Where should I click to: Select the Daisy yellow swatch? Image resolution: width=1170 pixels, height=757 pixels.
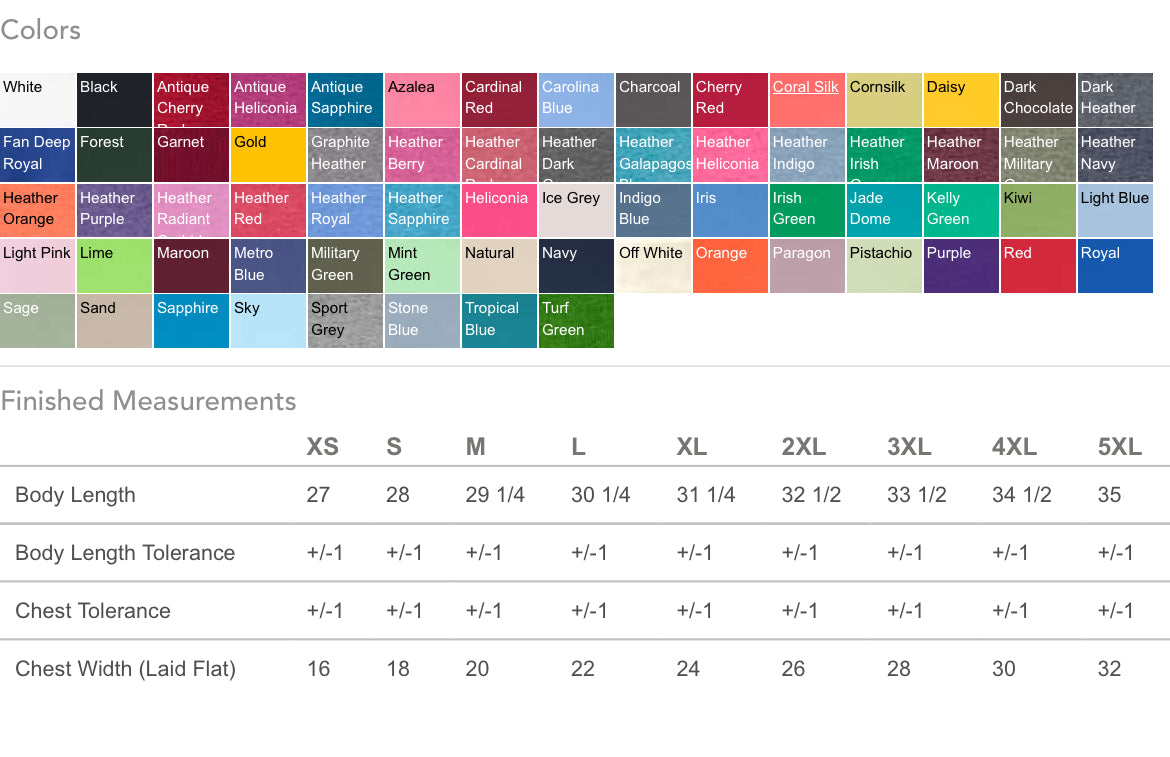[x=961, y=100]
